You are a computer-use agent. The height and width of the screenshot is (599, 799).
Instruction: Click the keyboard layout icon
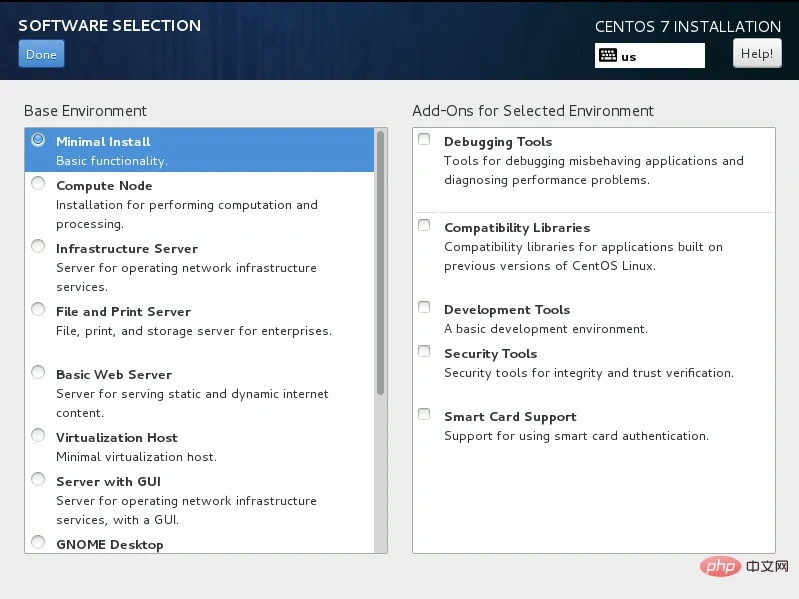[x=607, y=56]
